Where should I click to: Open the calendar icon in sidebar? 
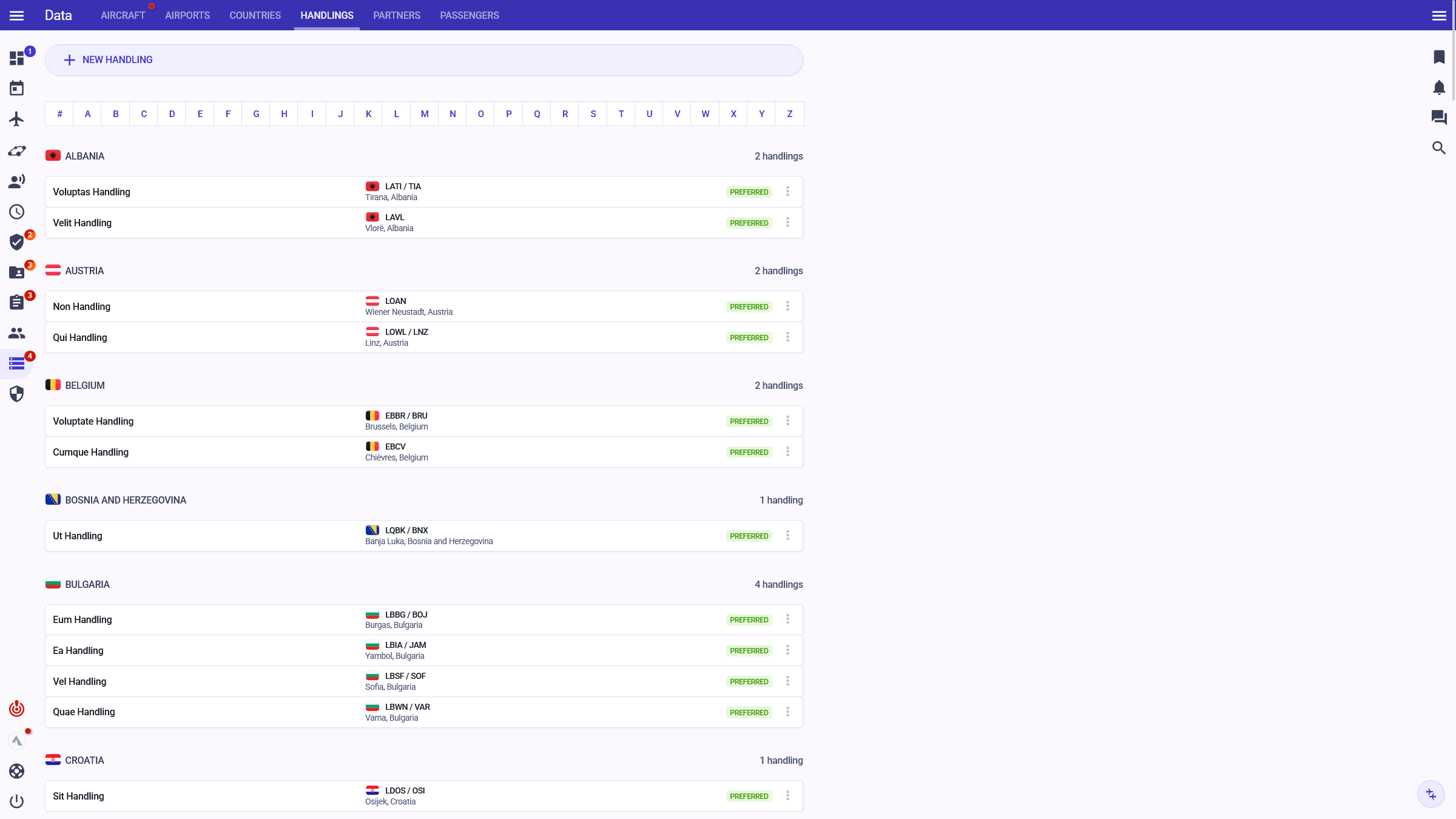click(16, 89)
